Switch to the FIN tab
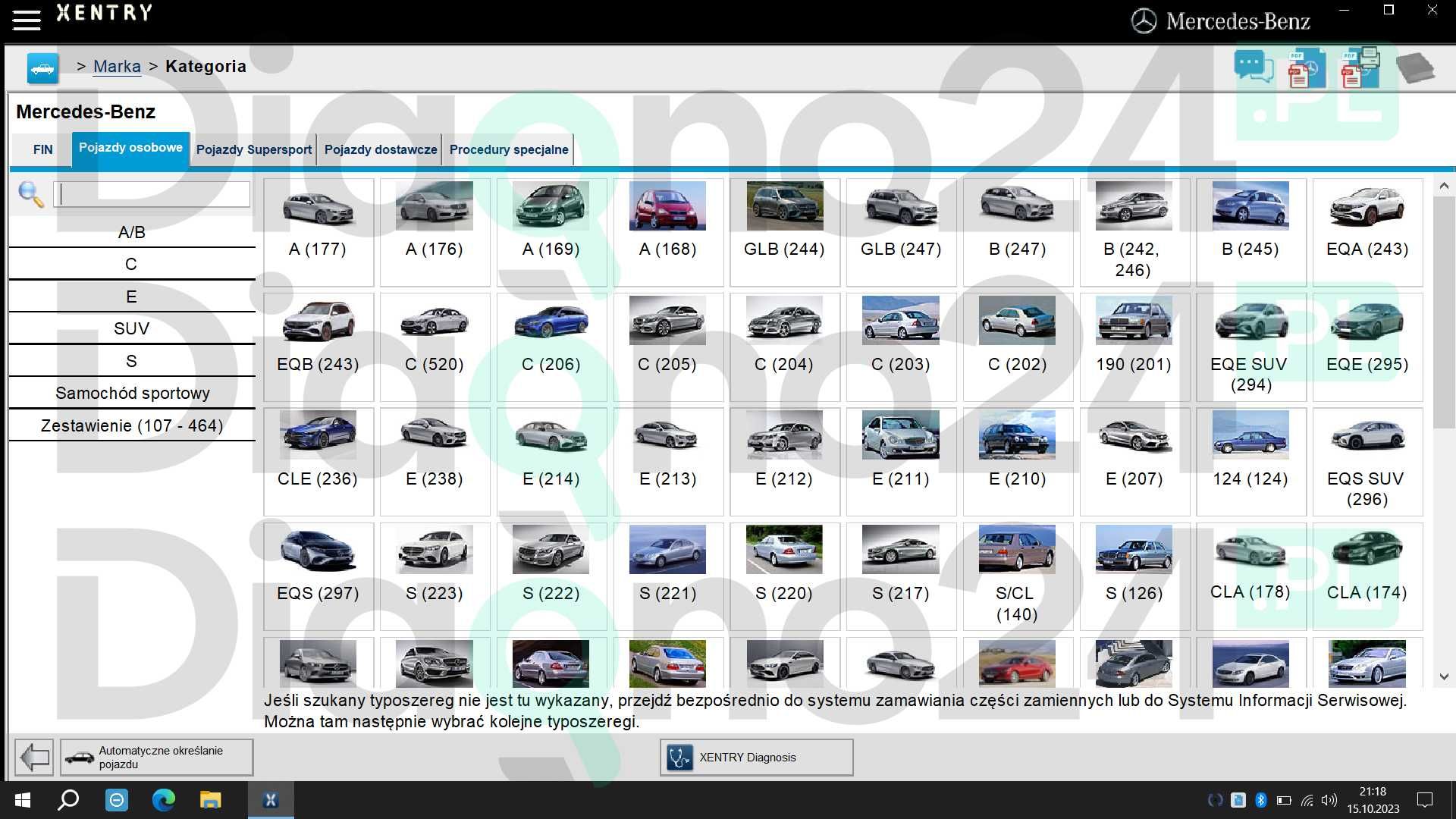 pos(42,149)
